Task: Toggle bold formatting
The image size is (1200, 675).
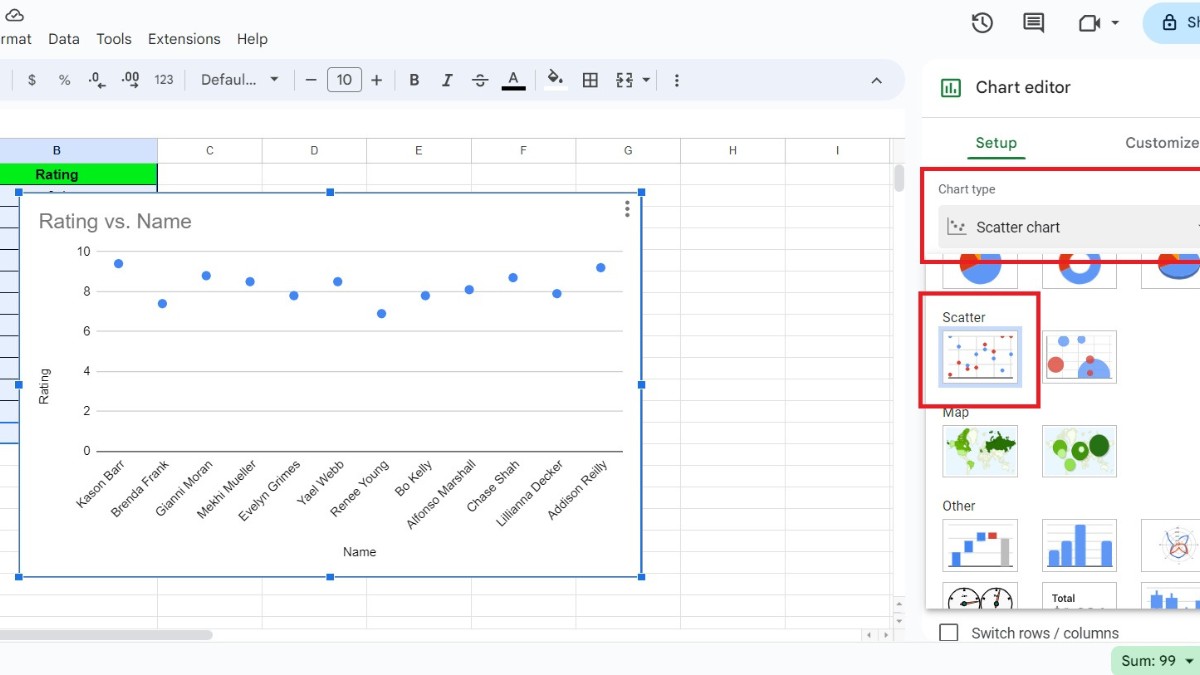Action: (414, 79)
